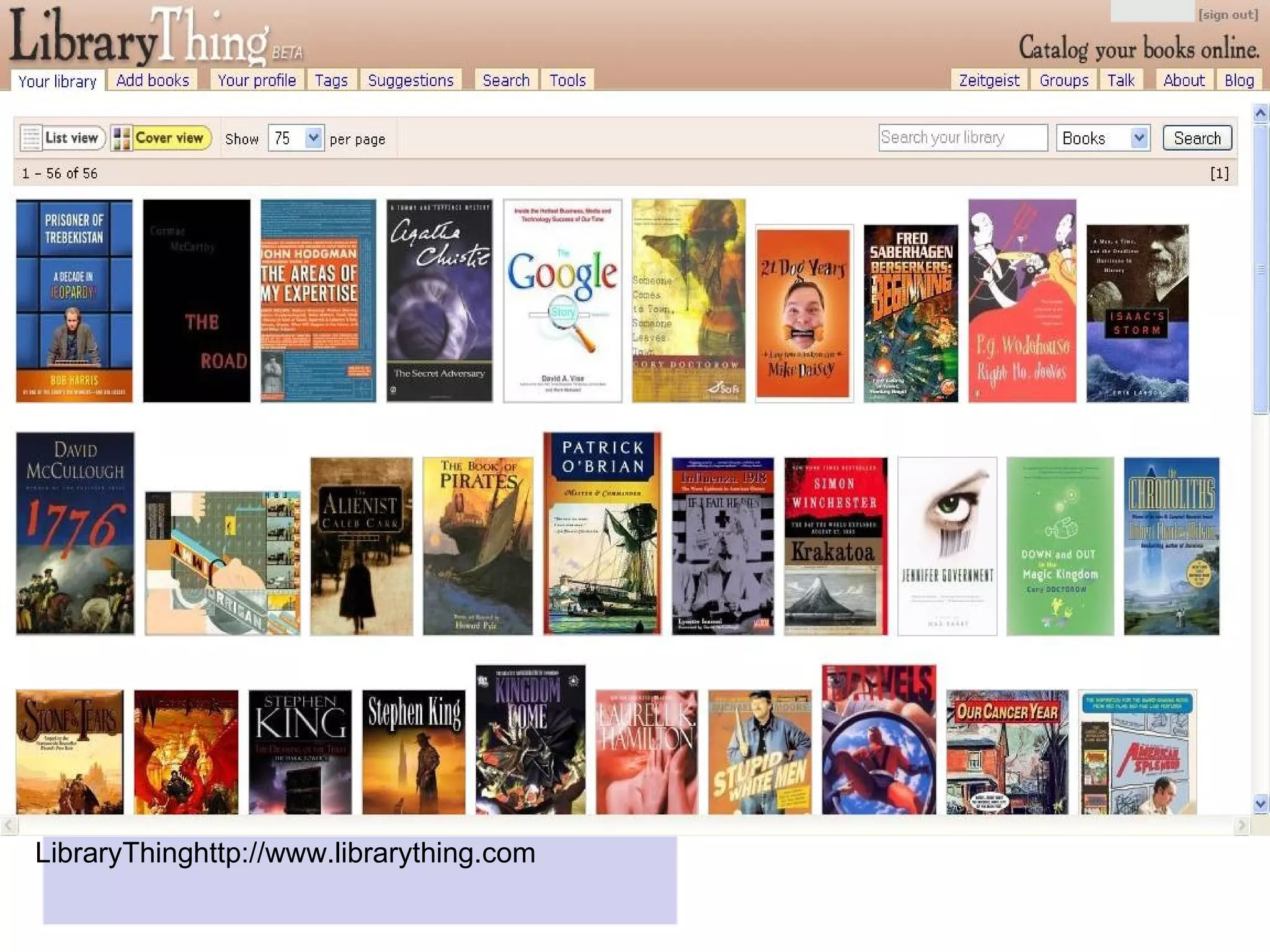
Task: Open the Tags tab
Action: coord(331,81)
